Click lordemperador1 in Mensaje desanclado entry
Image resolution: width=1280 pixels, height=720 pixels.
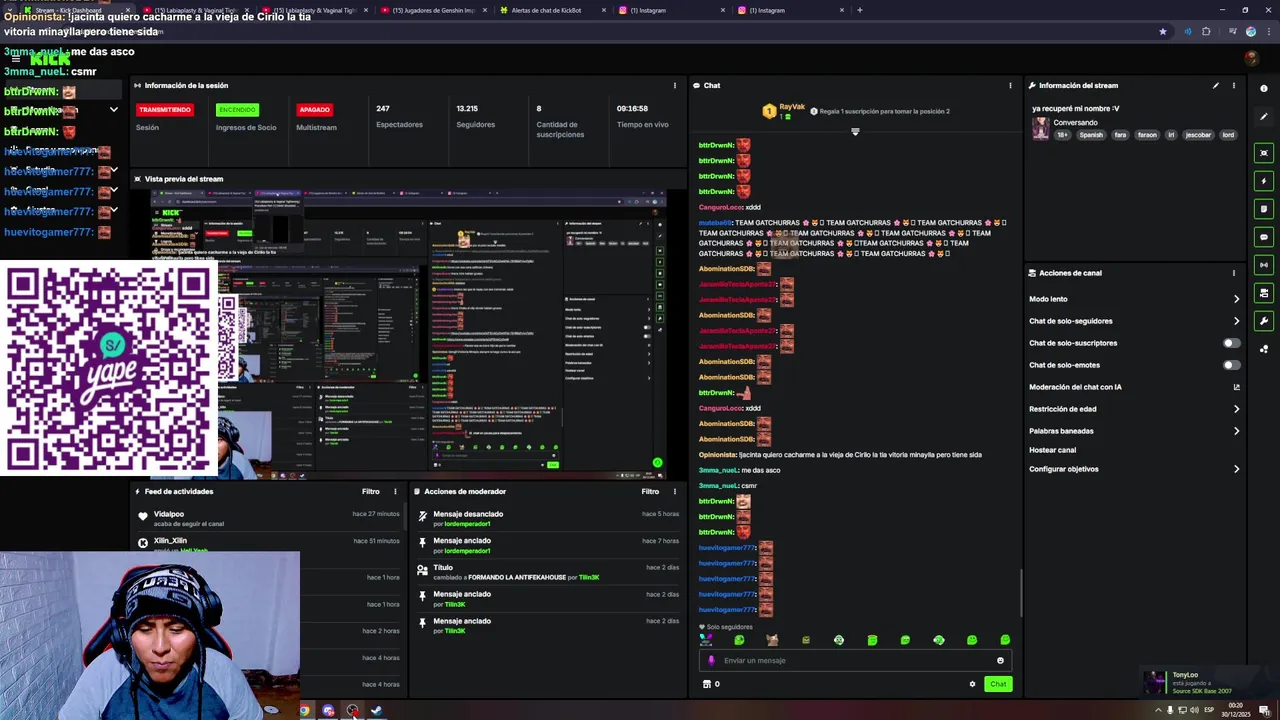[x=467, y=524]
